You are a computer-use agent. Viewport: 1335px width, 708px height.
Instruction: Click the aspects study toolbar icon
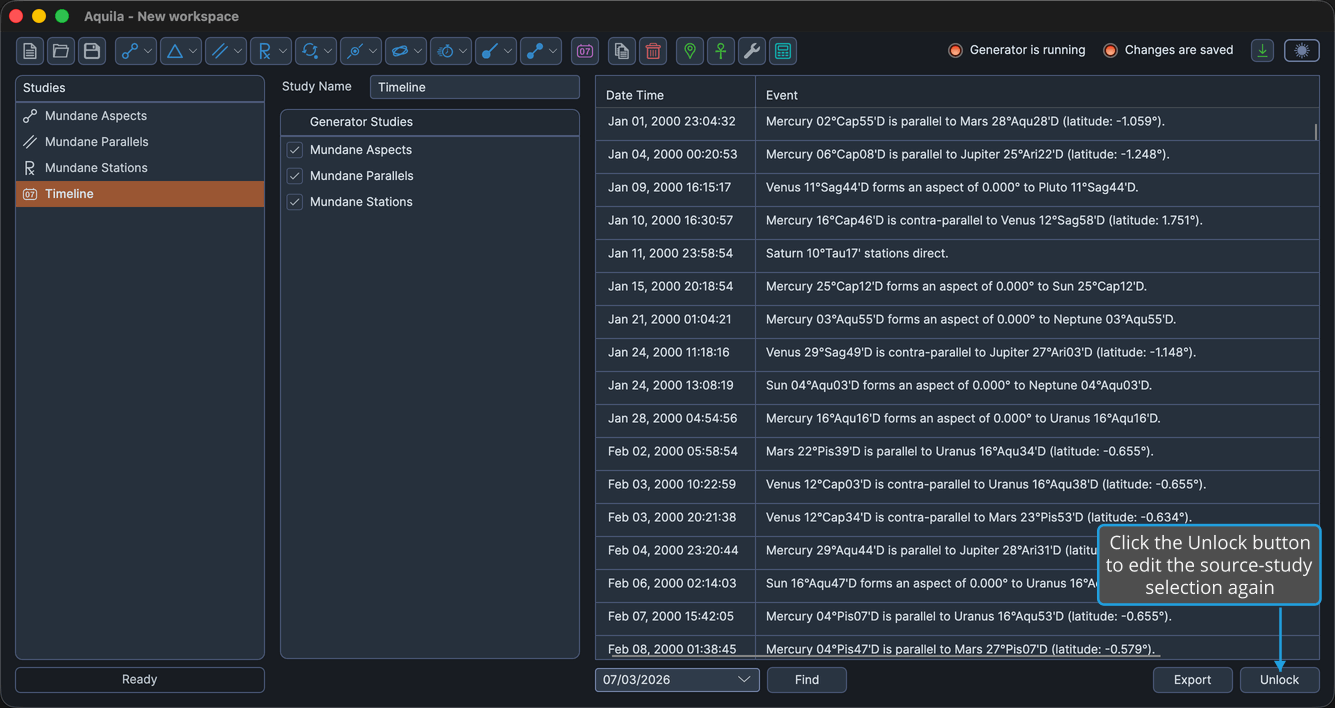(x=129, y=51)
